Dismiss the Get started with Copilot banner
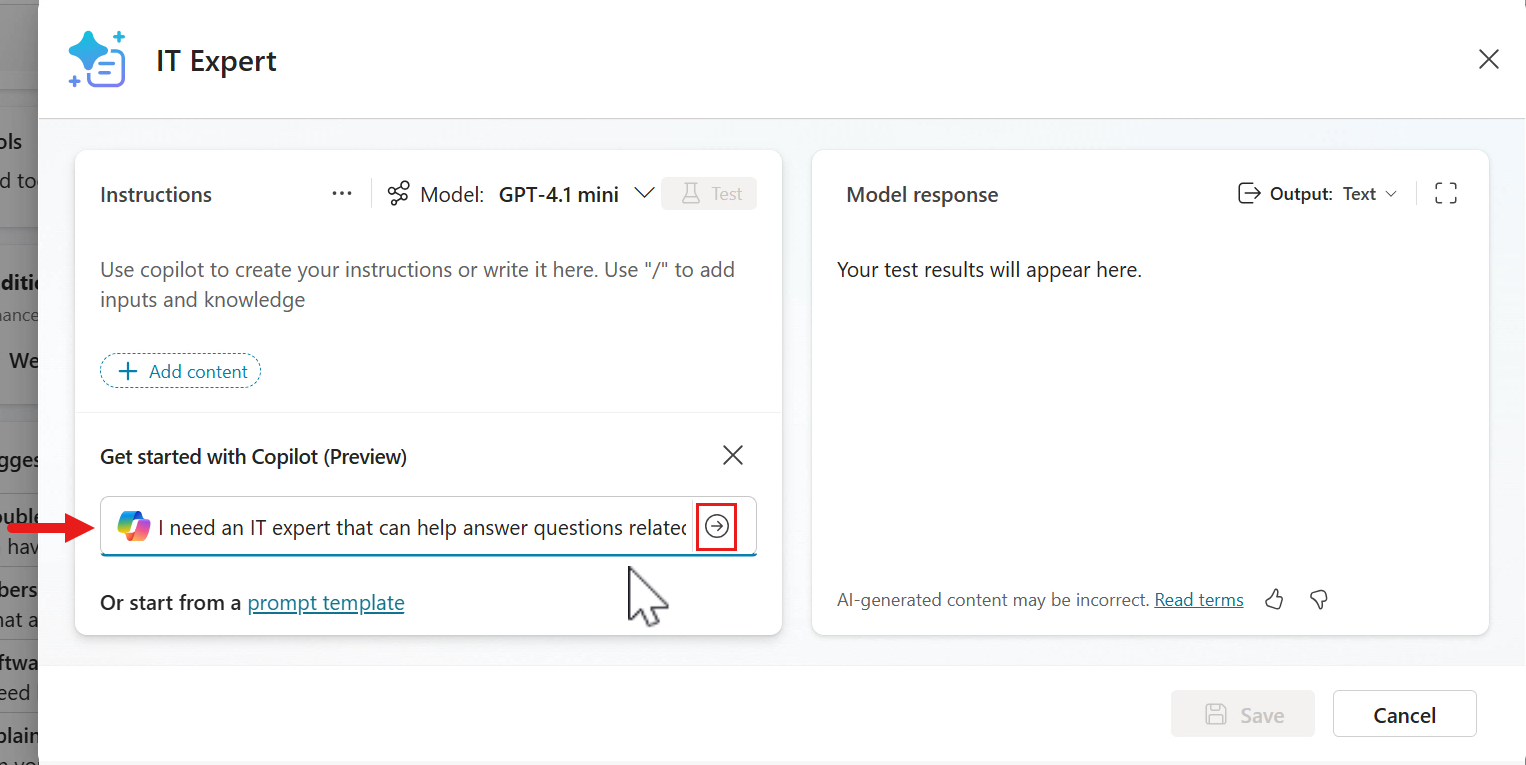 tap(732, 455)
